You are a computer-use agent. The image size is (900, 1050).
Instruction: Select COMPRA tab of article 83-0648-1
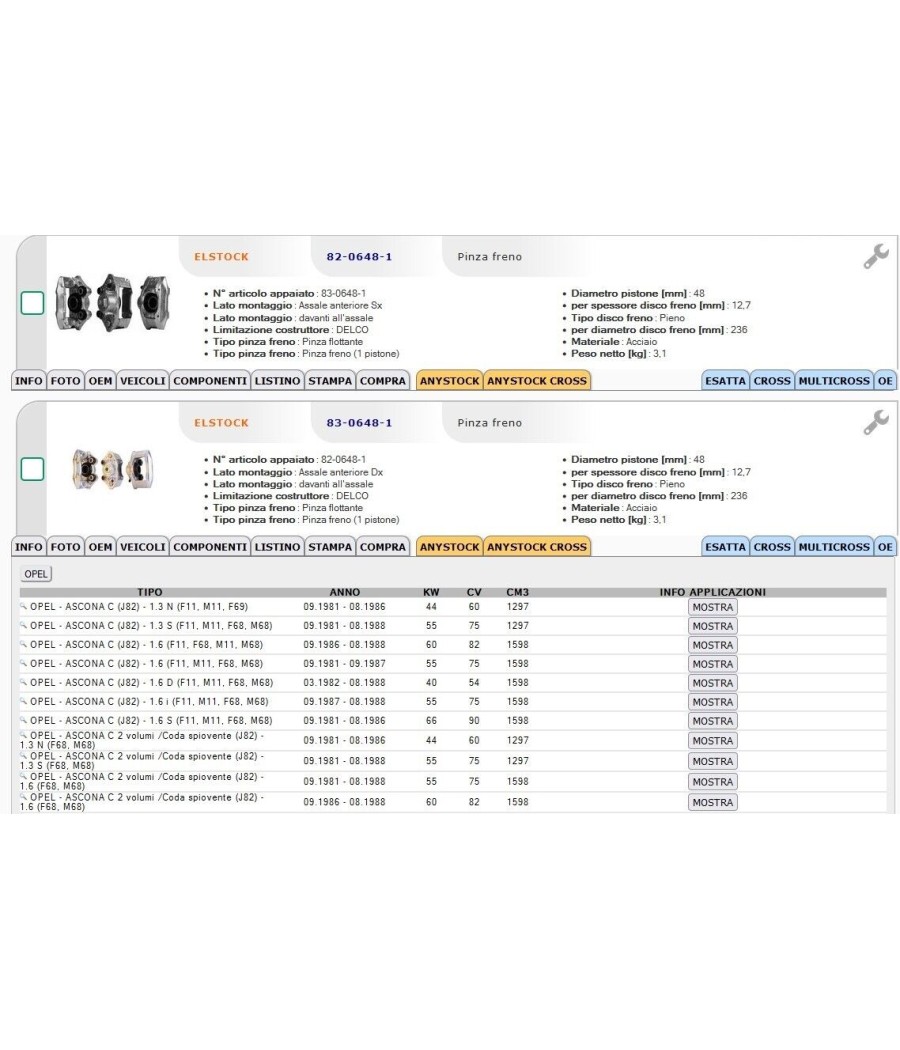pyautogui.click(x=383, y=547)
